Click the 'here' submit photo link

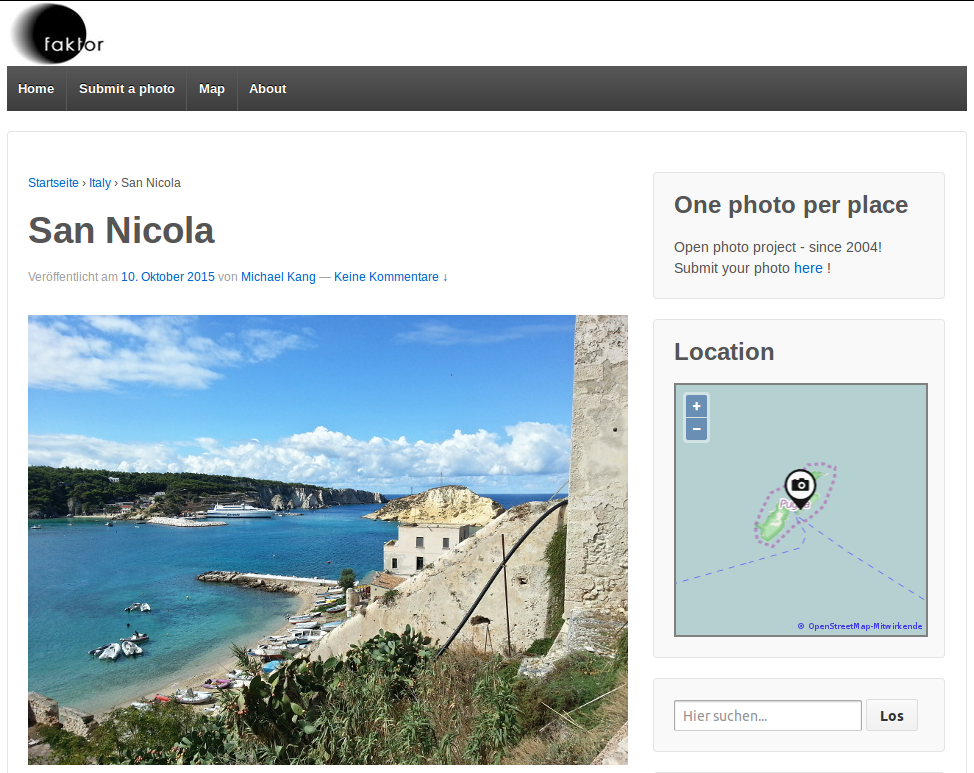point(808,268)
